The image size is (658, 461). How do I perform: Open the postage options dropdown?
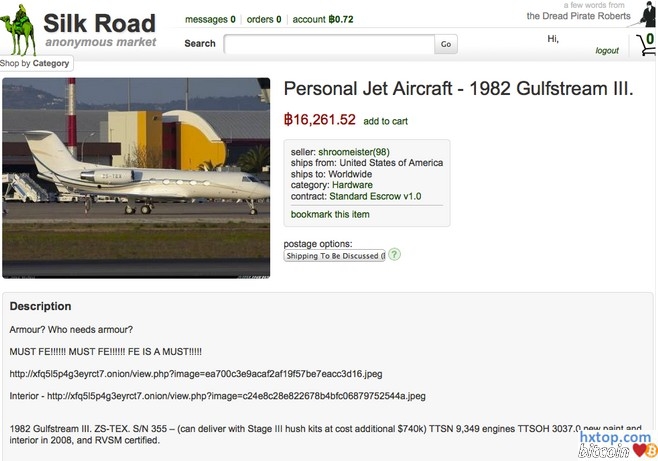tap(334, 256)
